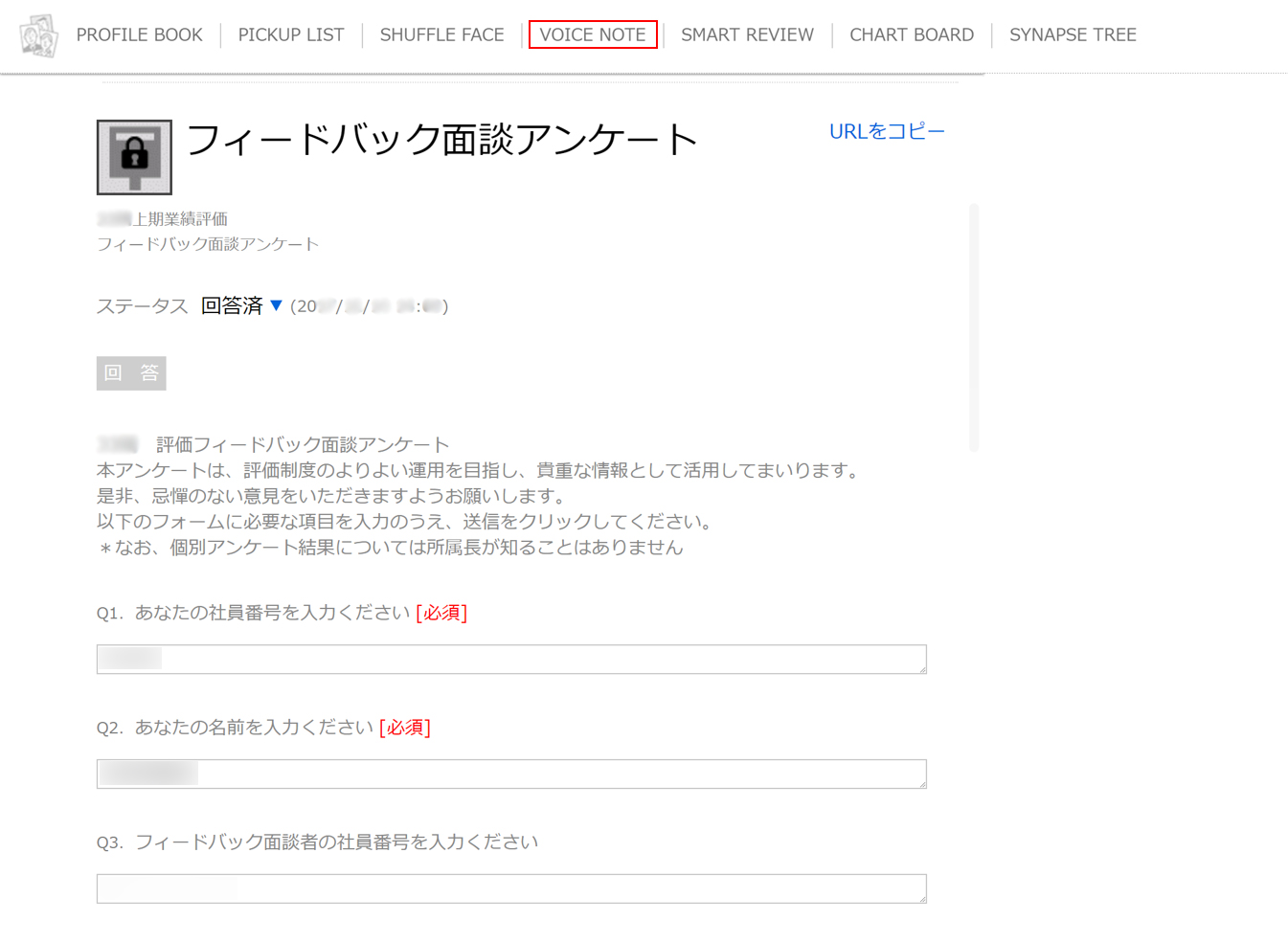Image resolution: width=1288 pixels, height=943 pixels.
Task: Open the PROFILE BOOK menu
Action: pos(139,34)
